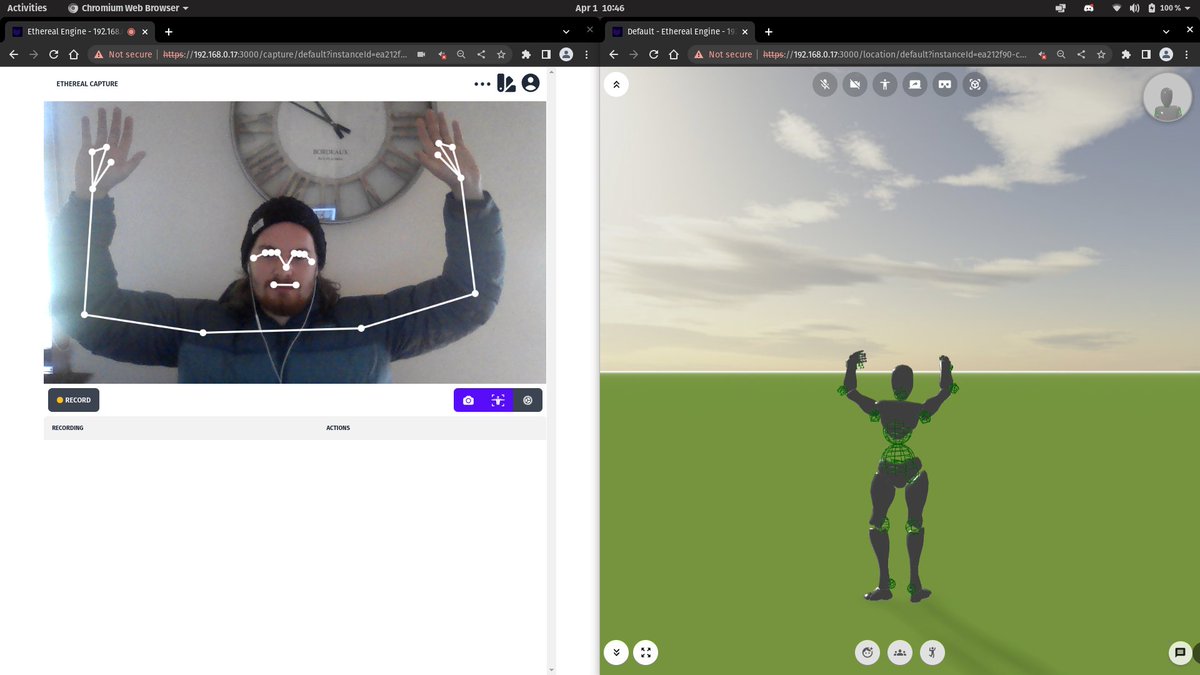The width and height of the screenshot is (1200, 675).
Task: Click Not secure warning in left browser
Action: tap(124, 54)
